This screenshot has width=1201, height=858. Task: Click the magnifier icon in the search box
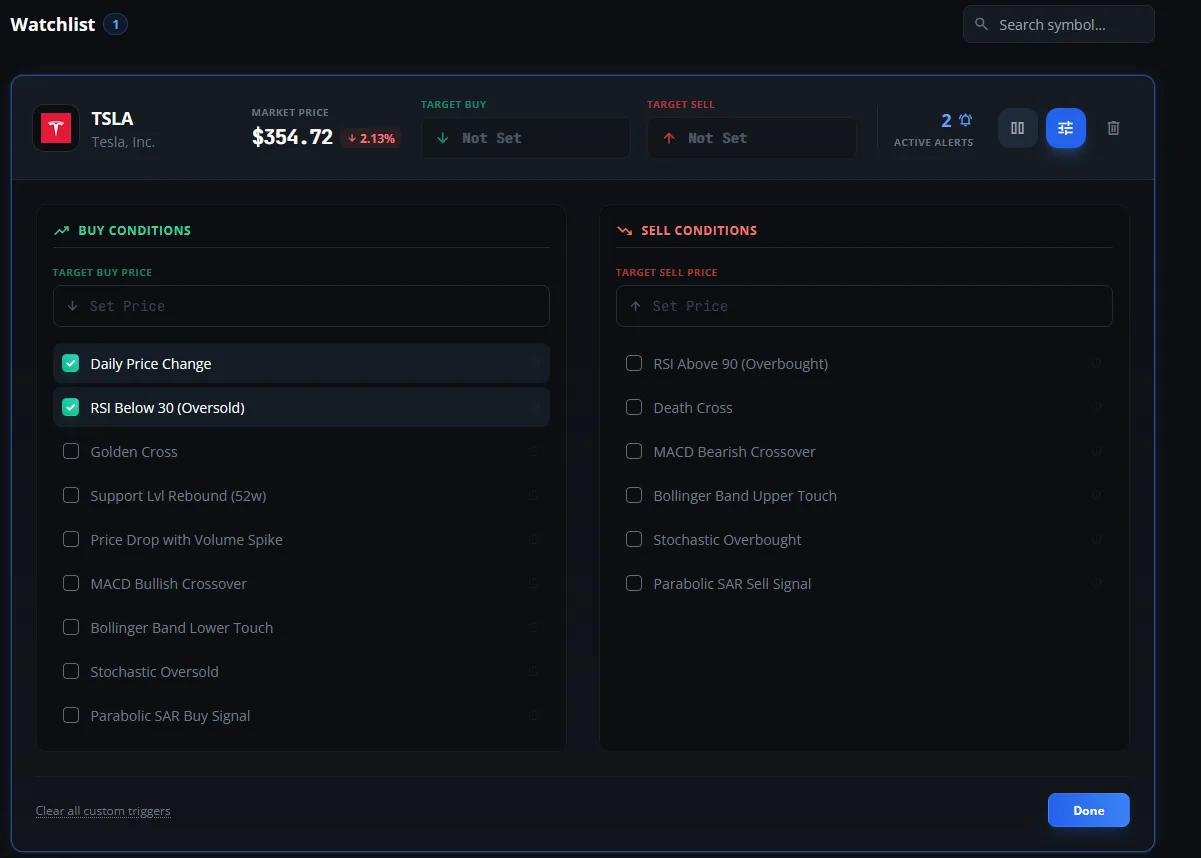click(981, 24)
